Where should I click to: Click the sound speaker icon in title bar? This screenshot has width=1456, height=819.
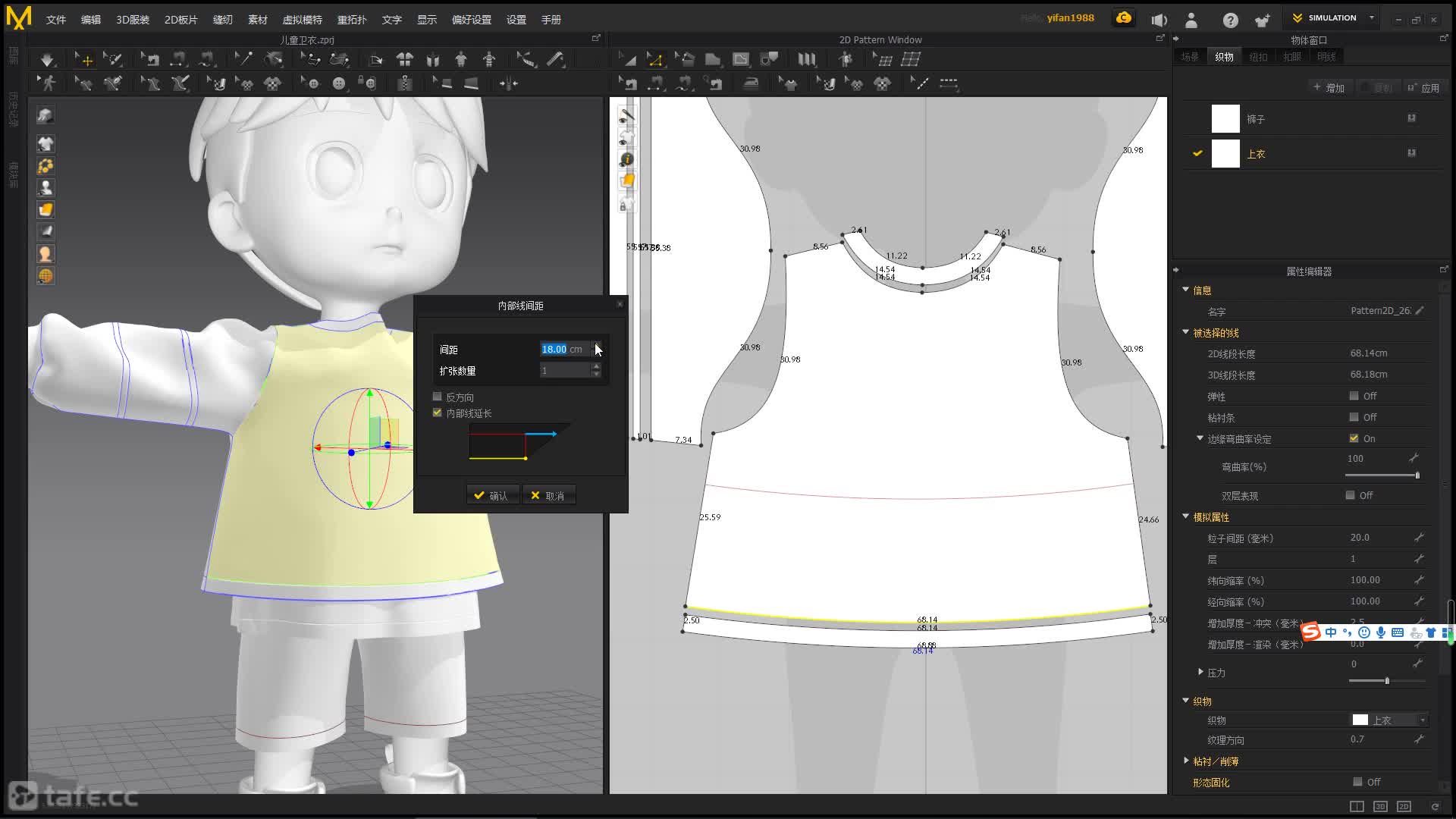(1159, 20)
